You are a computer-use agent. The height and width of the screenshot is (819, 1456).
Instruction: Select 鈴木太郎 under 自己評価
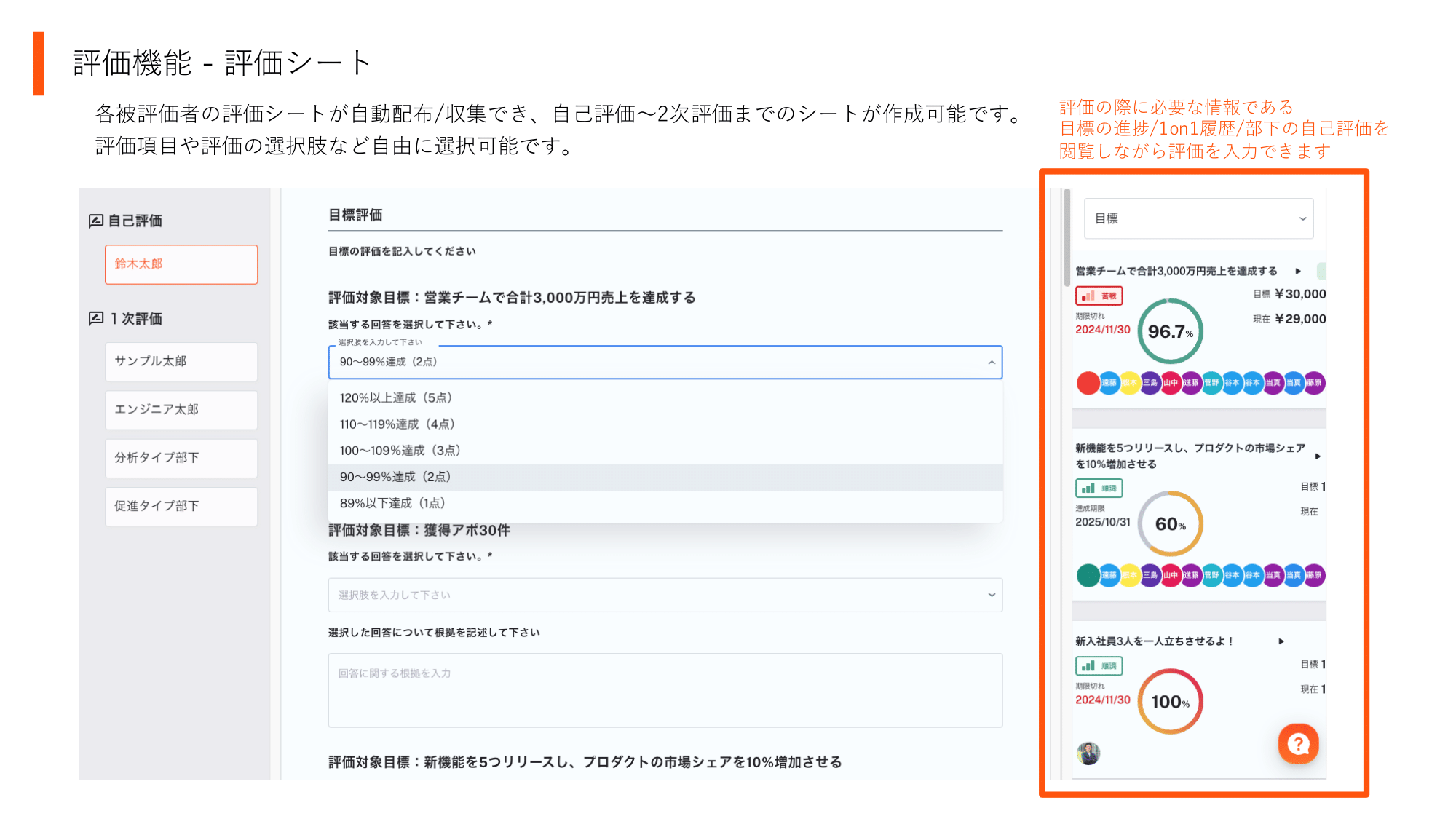[181, 264]
